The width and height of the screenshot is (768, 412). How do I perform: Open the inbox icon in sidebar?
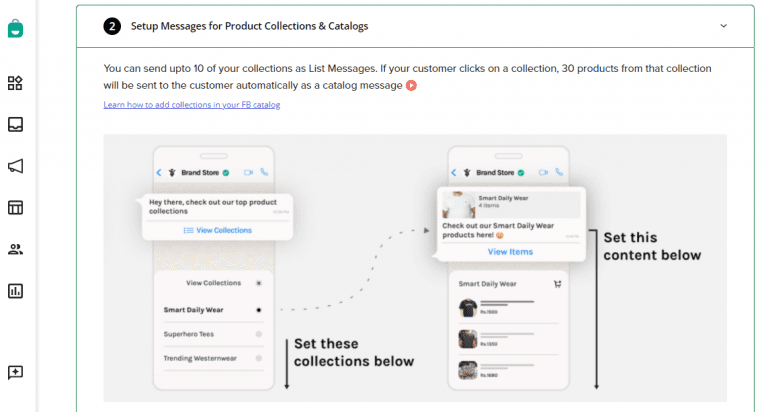click(x=15, y=125)
